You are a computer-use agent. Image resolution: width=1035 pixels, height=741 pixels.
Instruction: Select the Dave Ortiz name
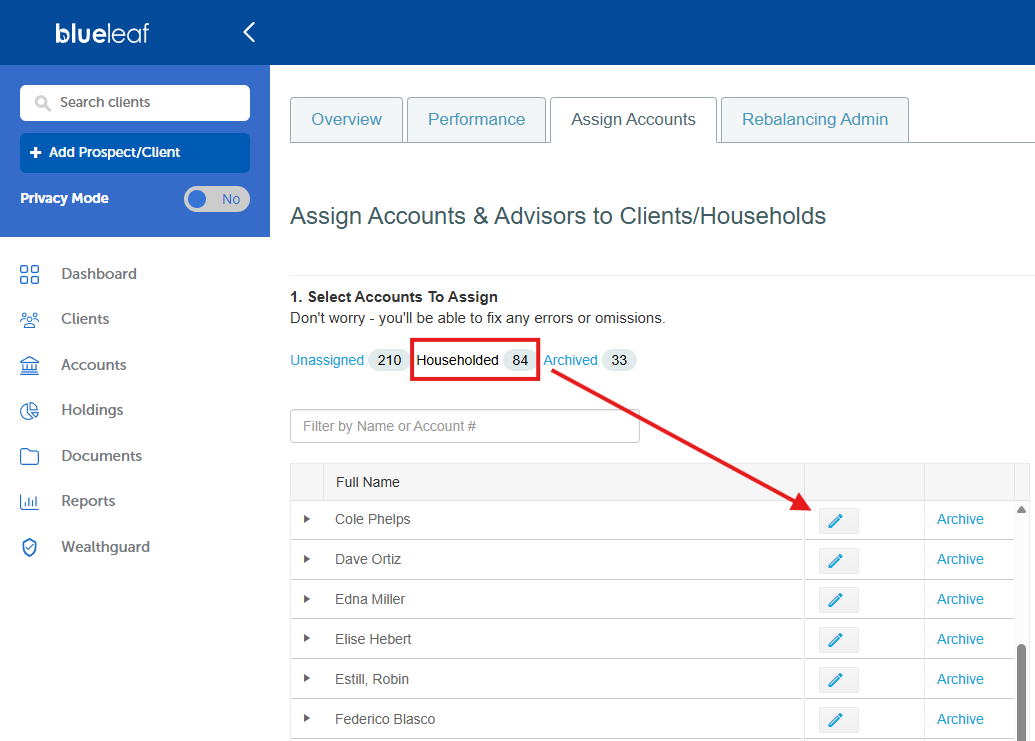[368, 559]
